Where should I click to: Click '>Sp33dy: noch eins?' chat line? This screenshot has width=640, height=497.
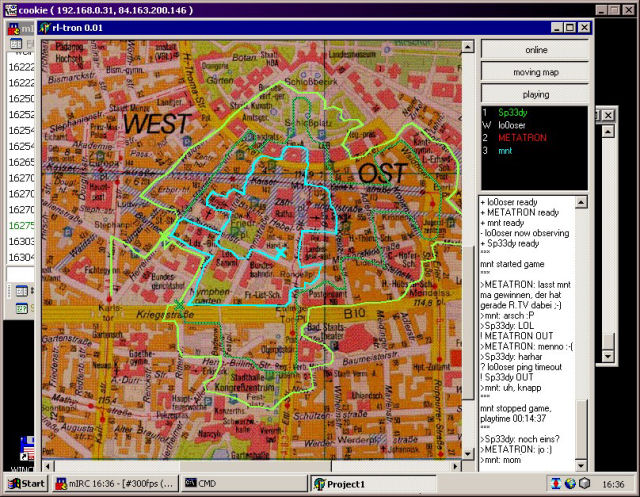520,439
